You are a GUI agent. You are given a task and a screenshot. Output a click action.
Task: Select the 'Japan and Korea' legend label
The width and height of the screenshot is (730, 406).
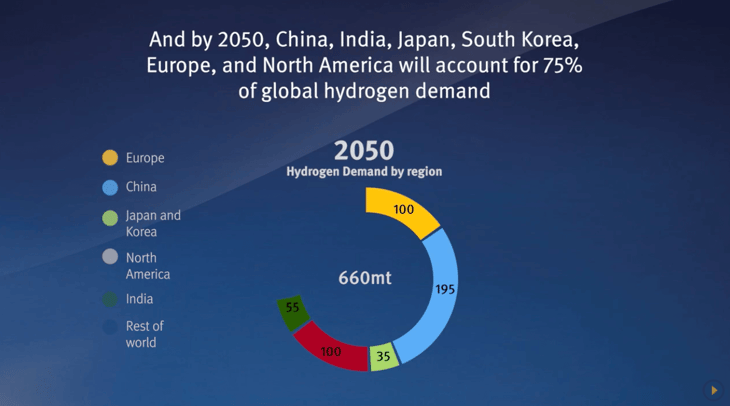pyautogui.click(x=153, y=223)
